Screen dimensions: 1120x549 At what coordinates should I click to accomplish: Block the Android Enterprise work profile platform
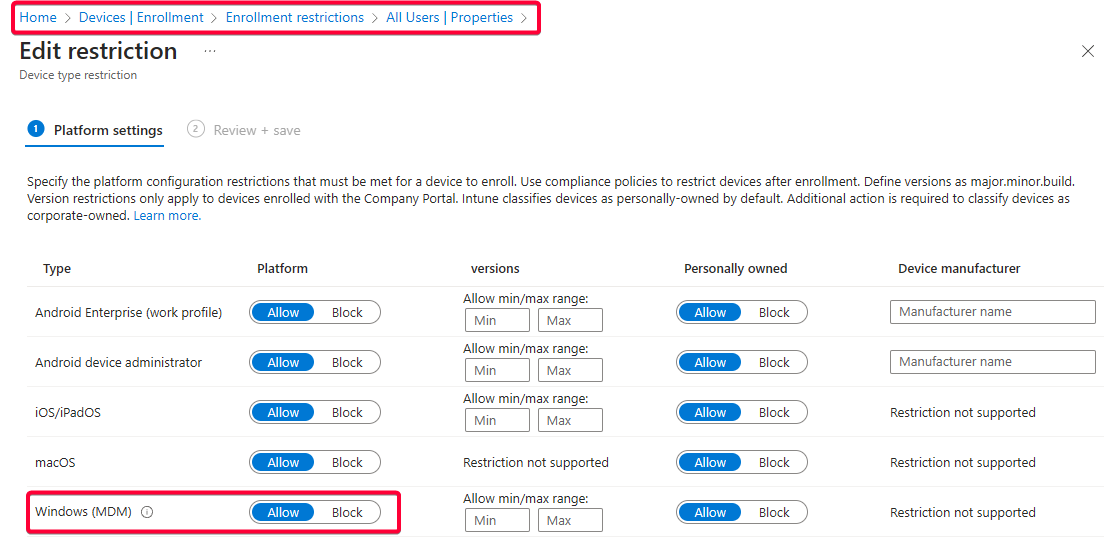coord(347,312)
